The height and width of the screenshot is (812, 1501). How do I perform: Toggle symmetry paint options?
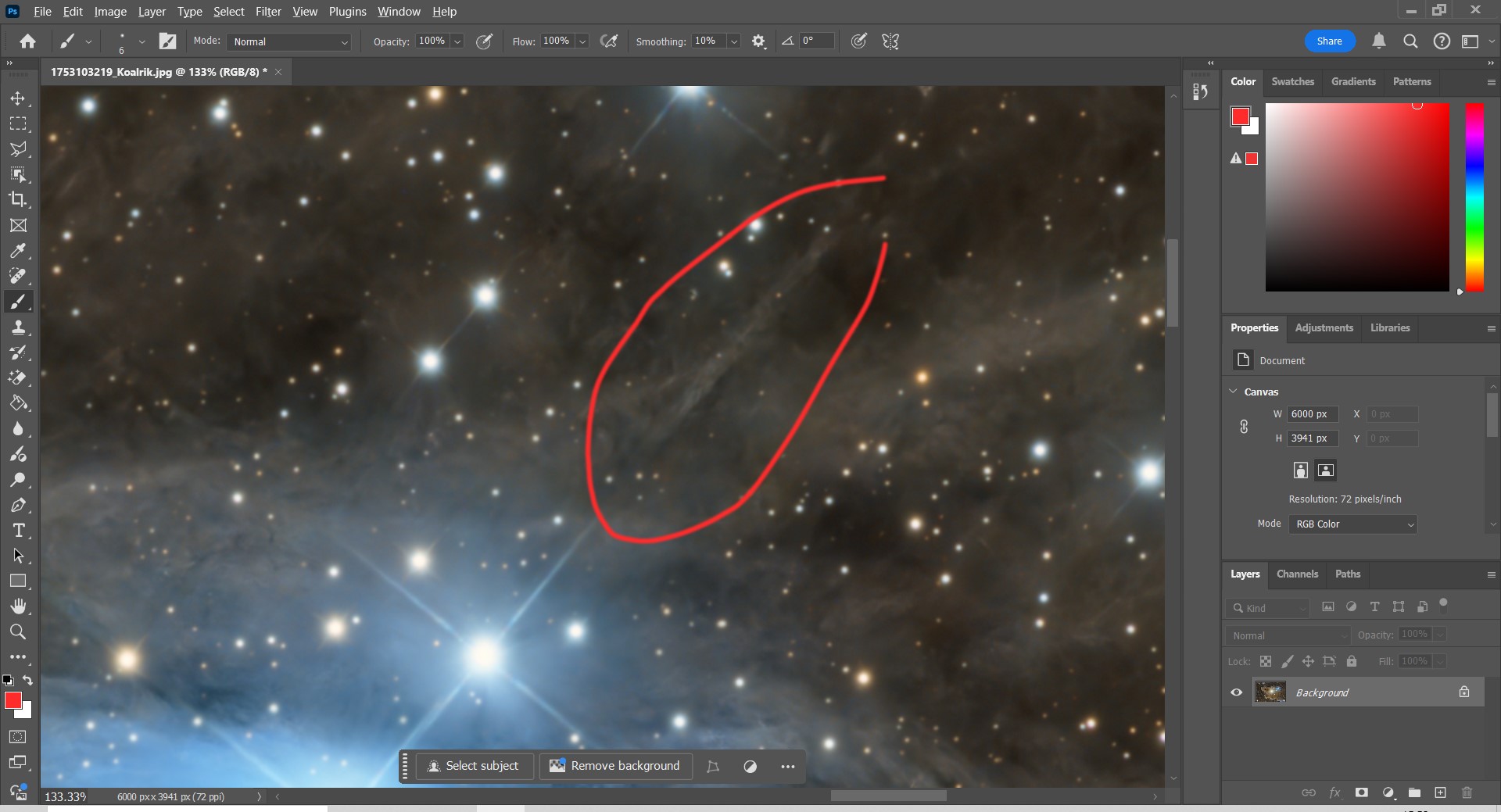[890, 41]
